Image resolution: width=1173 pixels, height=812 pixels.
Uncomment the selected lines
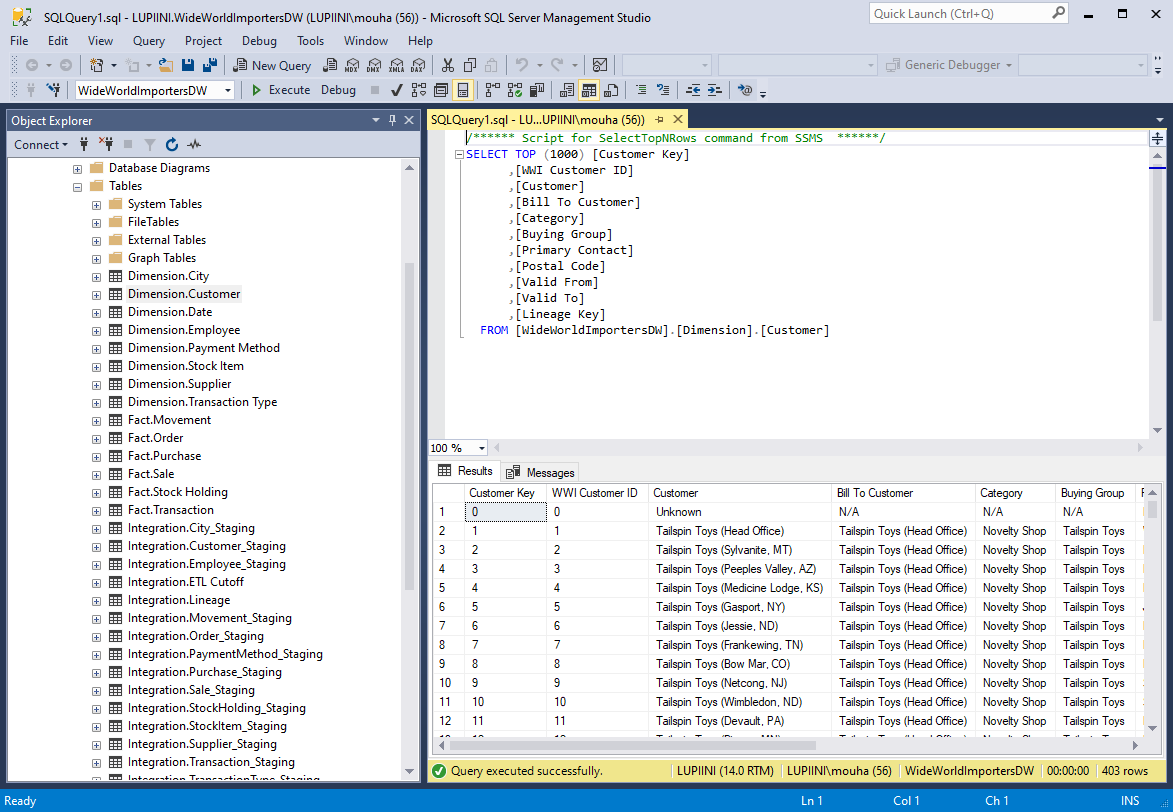pos(663,91)
